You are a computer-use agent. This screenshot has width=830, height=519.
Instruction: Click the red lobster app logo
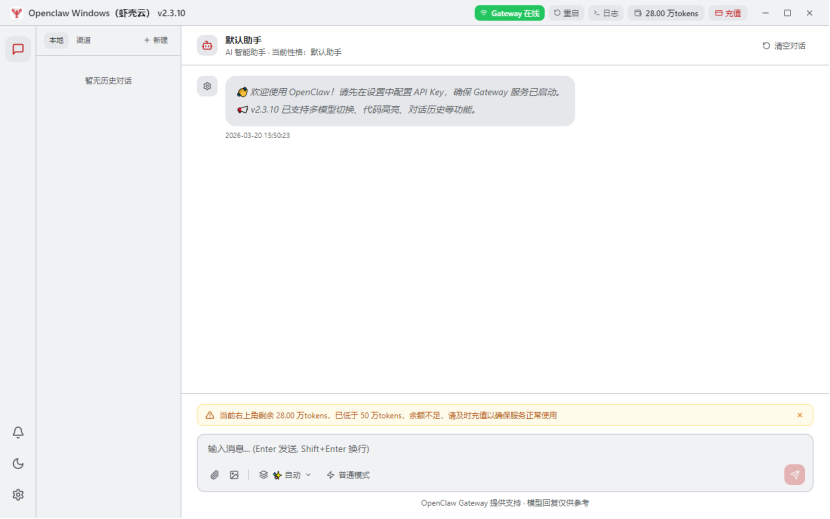tap(16, 13)
